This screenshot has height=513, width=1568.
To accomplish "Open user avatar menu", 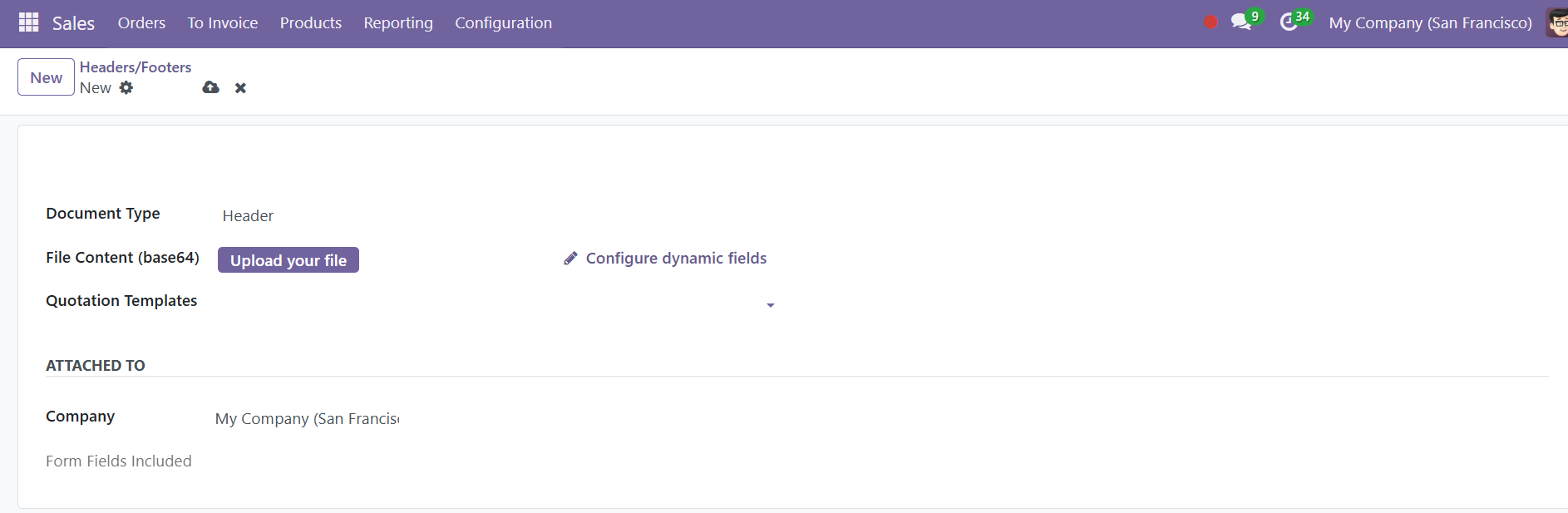I will tap(1557, 22).
